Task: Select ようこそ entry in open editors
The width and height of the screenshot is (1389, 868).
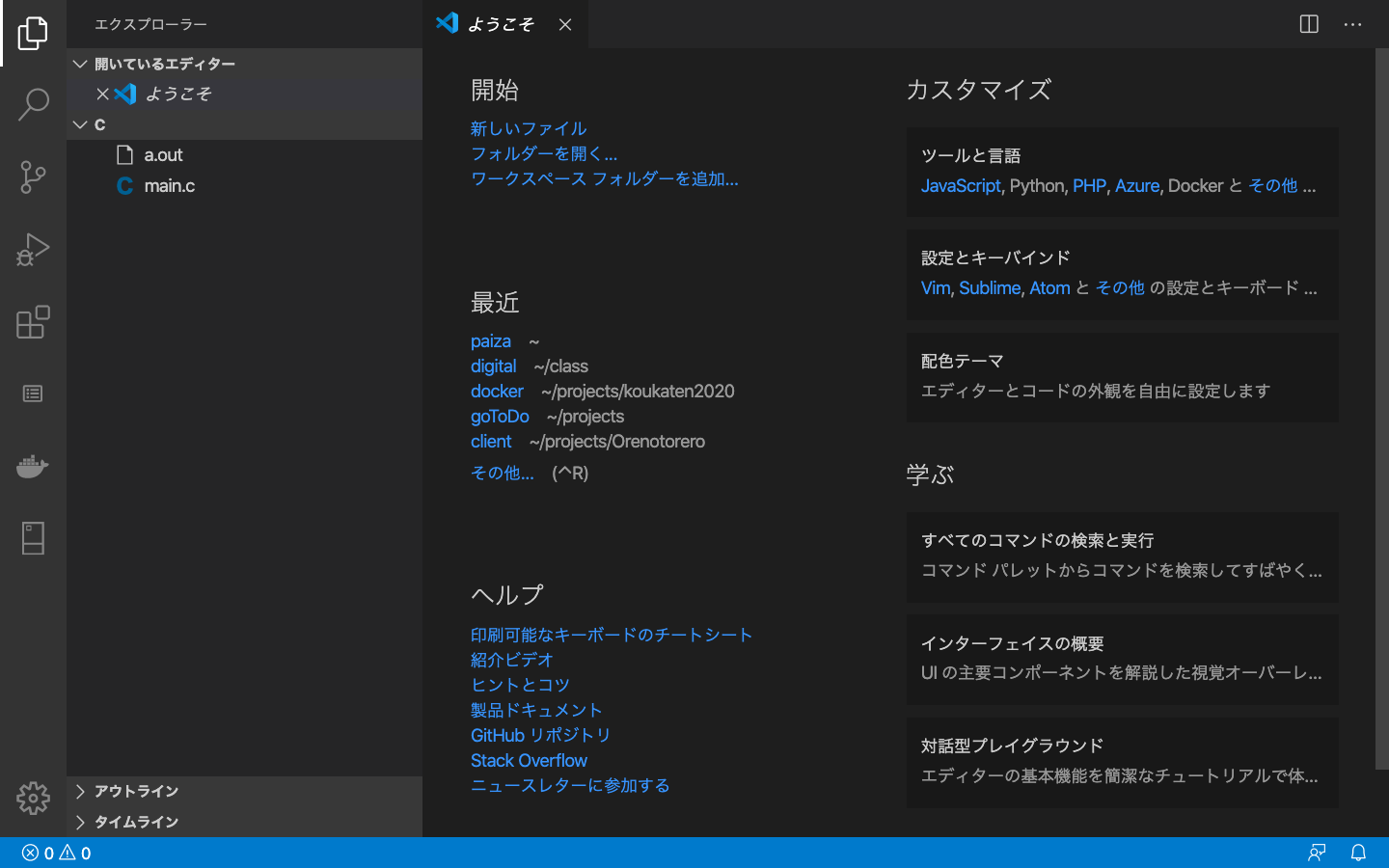Action: pyautogui.click(x=244, y=94)
